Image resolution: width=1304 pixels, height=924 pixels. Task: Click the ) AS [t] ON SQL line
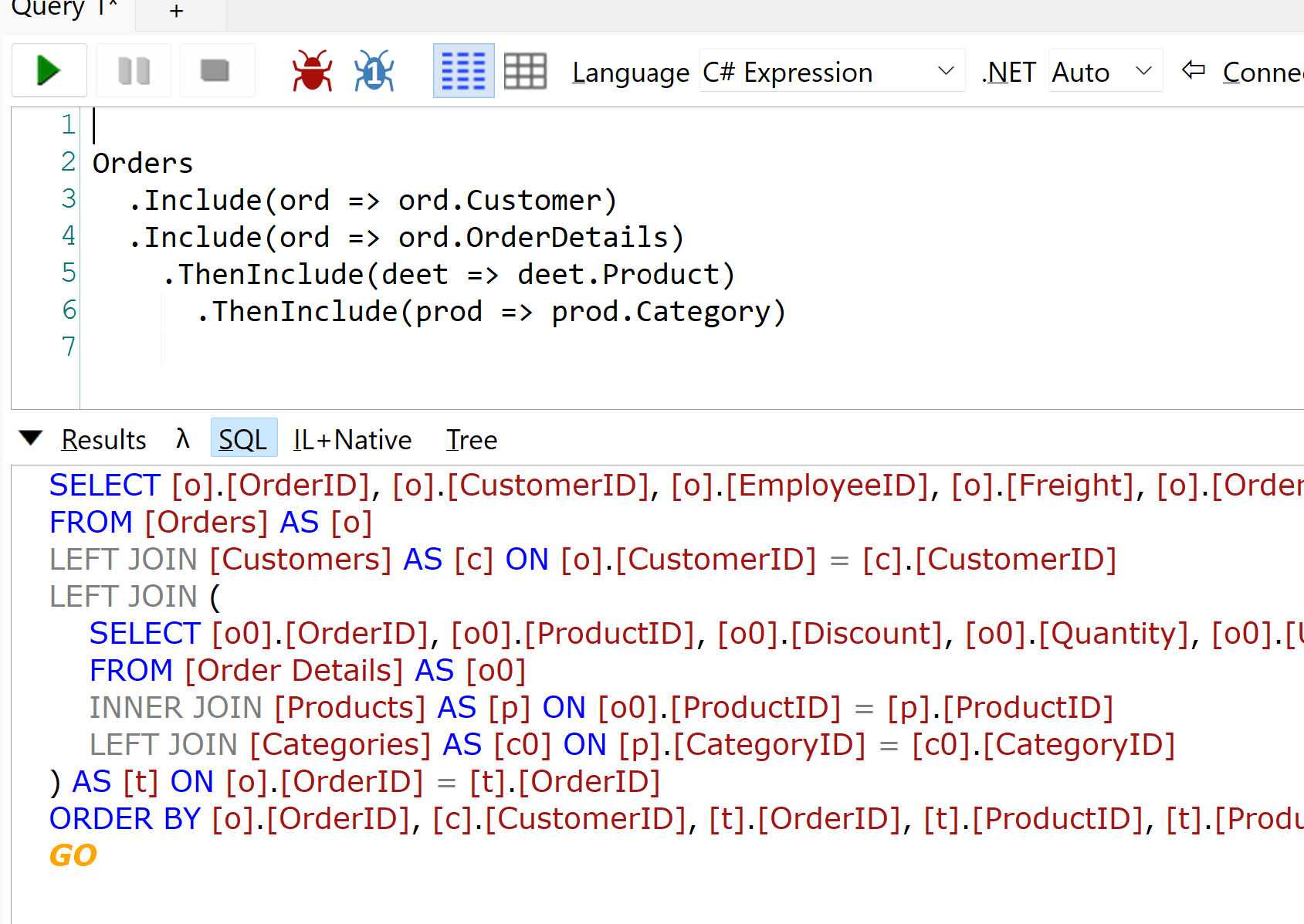355,782
